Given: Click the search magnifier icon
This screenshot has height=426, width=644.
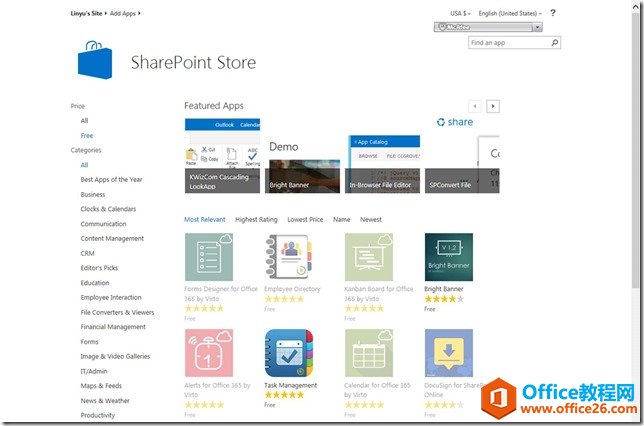Looking at the screenshot, I should click(555, 43).
